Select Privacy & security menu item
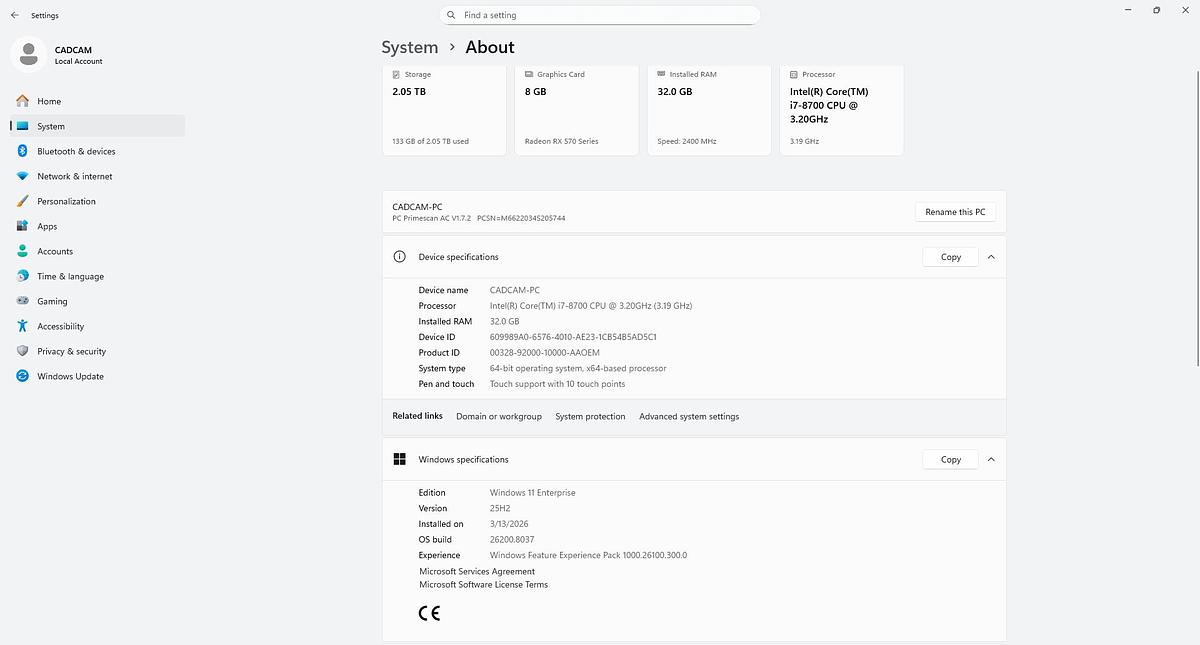The height and width of the screenshot is (645, 1200). click(71, 351)
